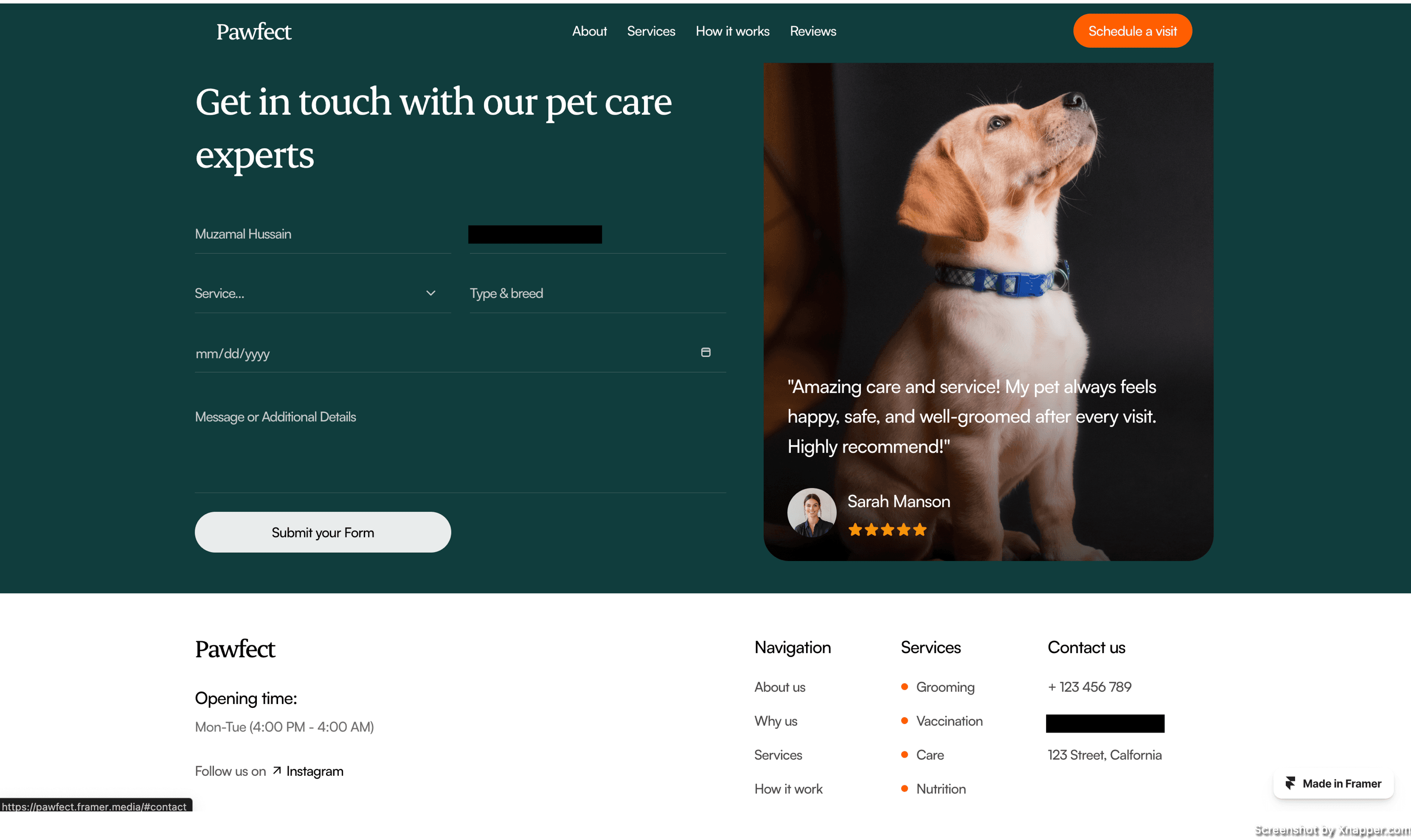Click the five-star rating
This screenshot has width=1411, height=840.
(887, 530)
